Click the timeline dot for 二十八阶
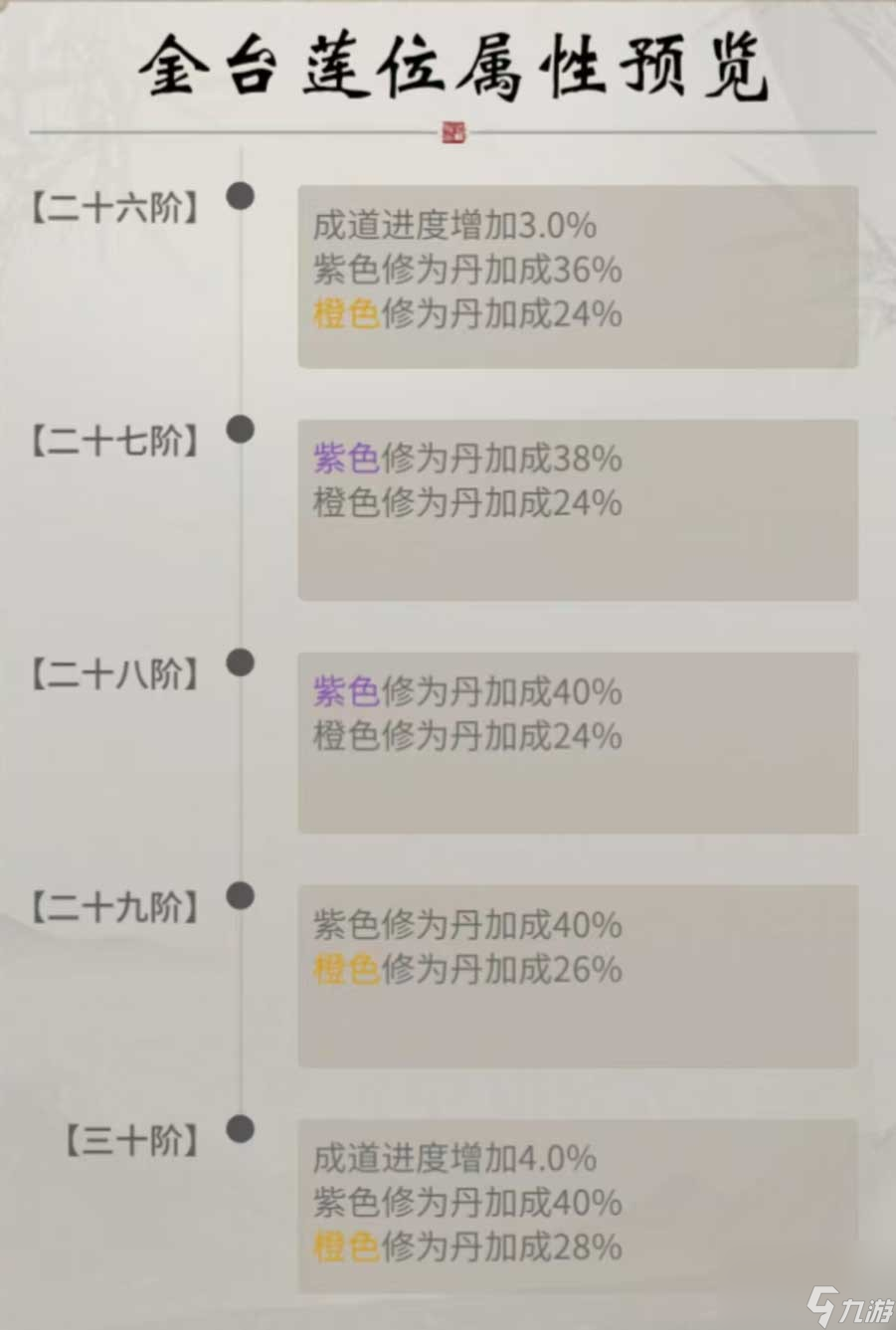The width and height of the screenshot is (896, 1330). click(240, 663)
